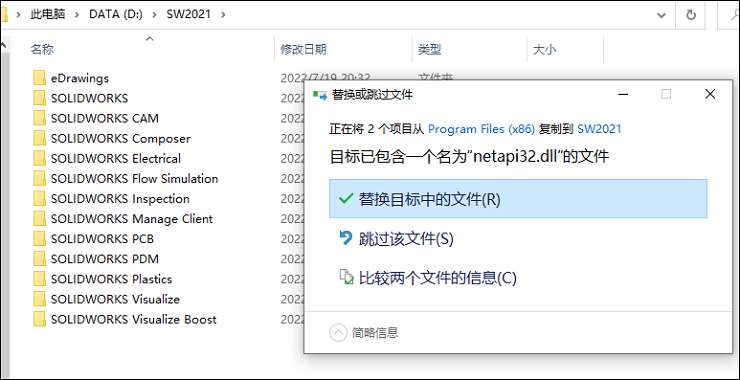Image resolution: width=740 pixels, height=380 pixels.
Task: Sort by 大小 column header
Action: click(545, 49)
